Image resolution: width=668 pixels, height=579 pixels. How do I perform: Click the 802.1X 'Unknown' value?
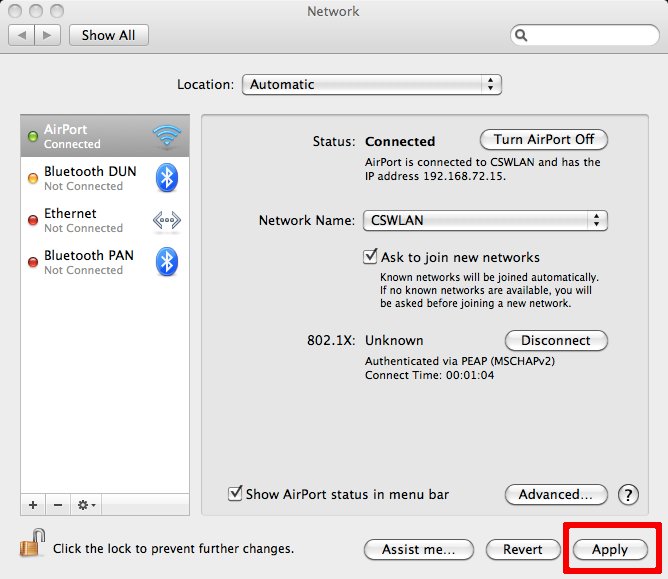[x=394, y=340]
